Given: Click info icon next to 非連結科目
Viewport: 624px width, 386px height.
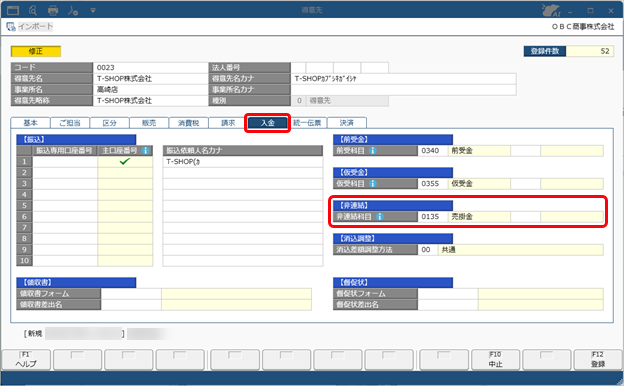Looking at the screenshot, I should click(x=380, y=216).
